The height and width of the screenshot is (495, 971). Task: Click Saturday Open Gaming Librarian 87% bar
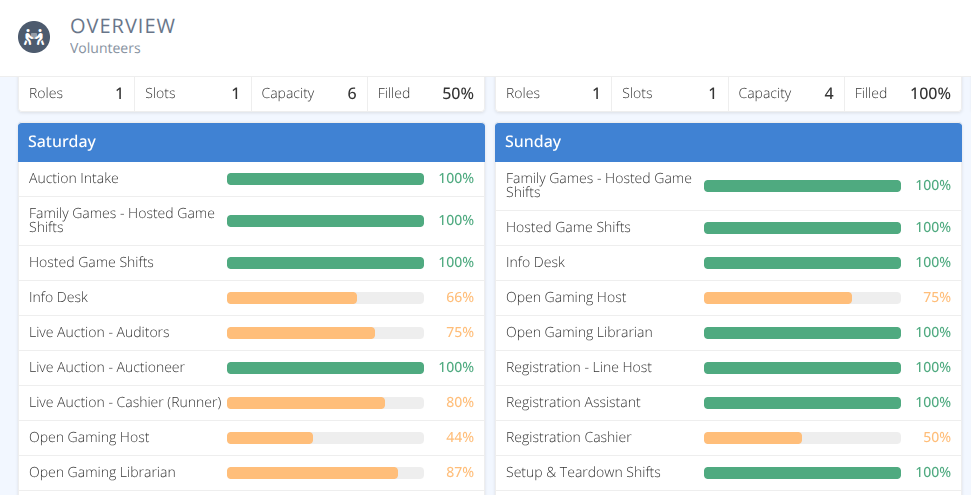pos(325,473)
